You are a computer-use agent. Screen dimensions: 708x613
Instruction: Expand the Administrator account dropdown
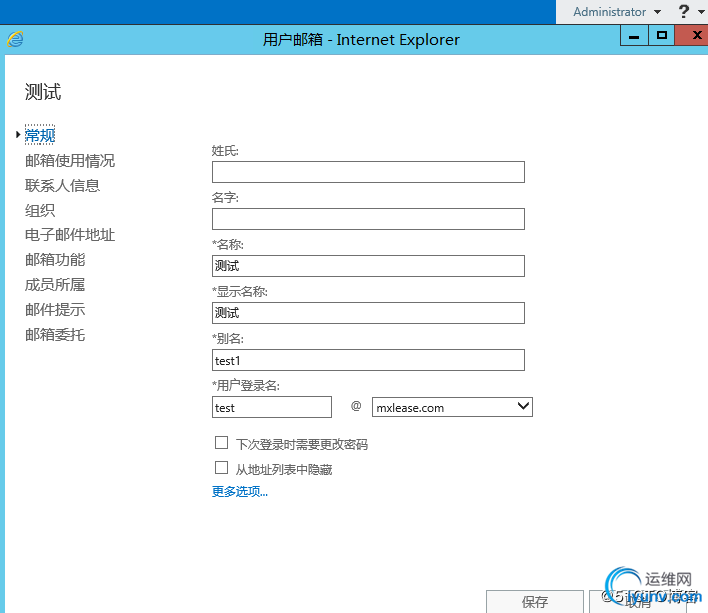coord(617,12)
